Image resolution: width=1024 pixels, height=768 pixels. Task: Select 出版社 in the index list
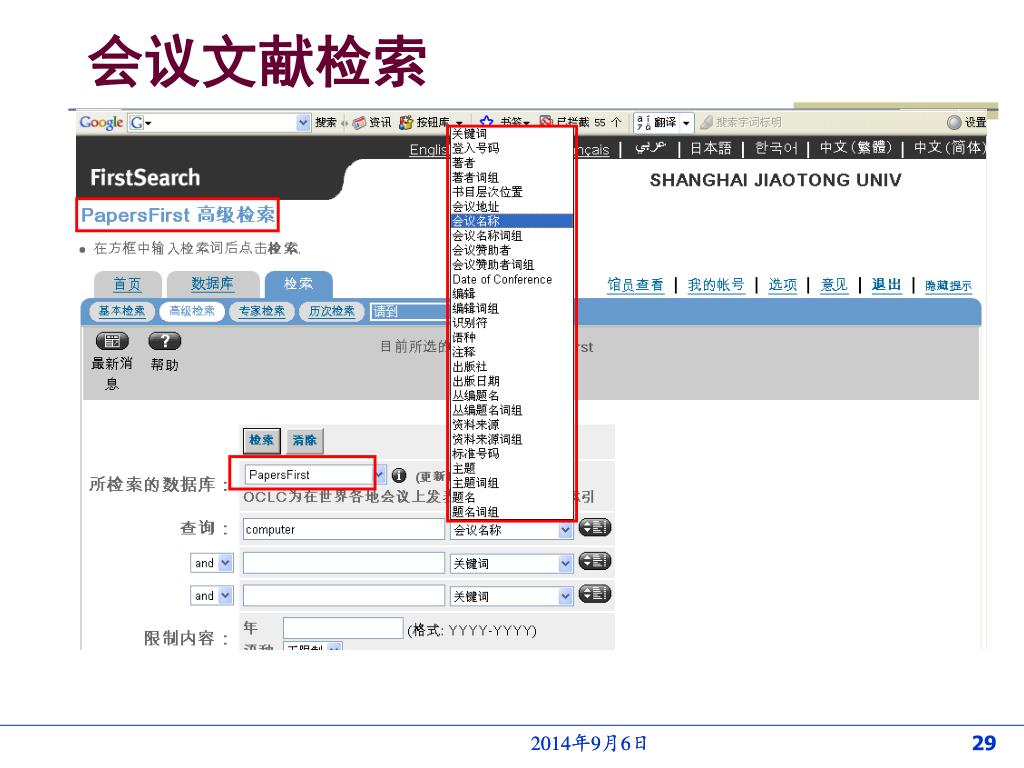(x=512, y=366)
